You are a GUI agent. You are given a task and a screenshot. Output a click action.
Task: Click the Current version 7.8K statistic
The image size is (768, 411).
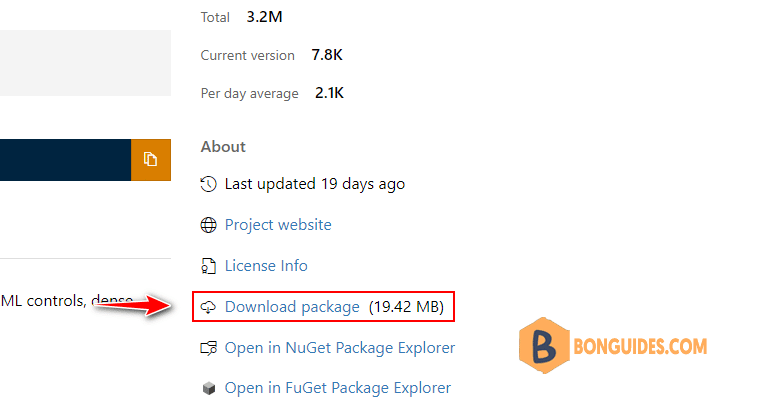271,55
